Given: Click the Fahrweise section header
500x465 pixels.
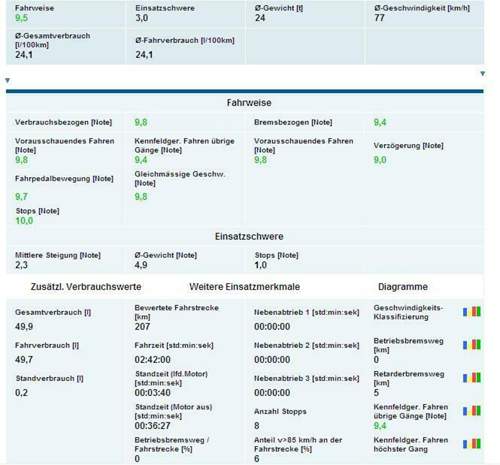Looking at the screenshot, I should click(249, 103).
